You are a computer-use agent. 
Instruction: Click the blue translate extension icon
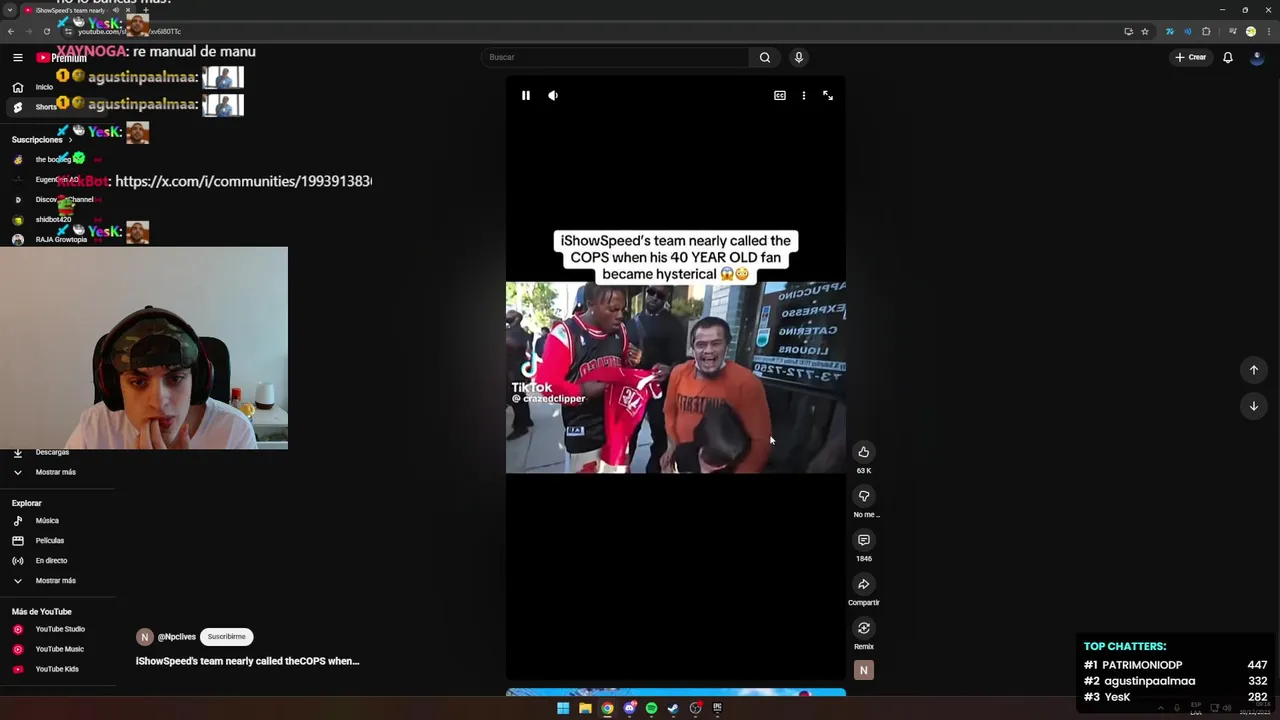1169,31
